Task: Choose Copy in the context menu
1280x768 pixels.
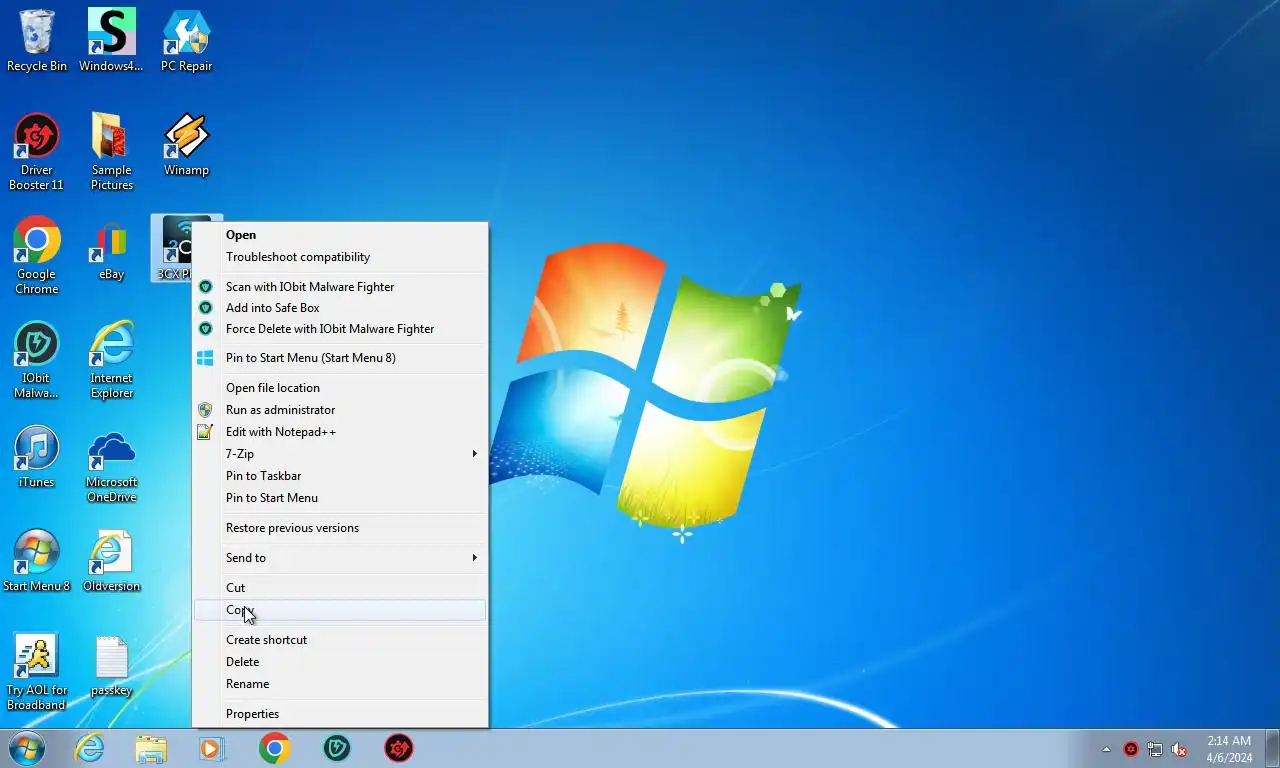Action: (340, 610)
